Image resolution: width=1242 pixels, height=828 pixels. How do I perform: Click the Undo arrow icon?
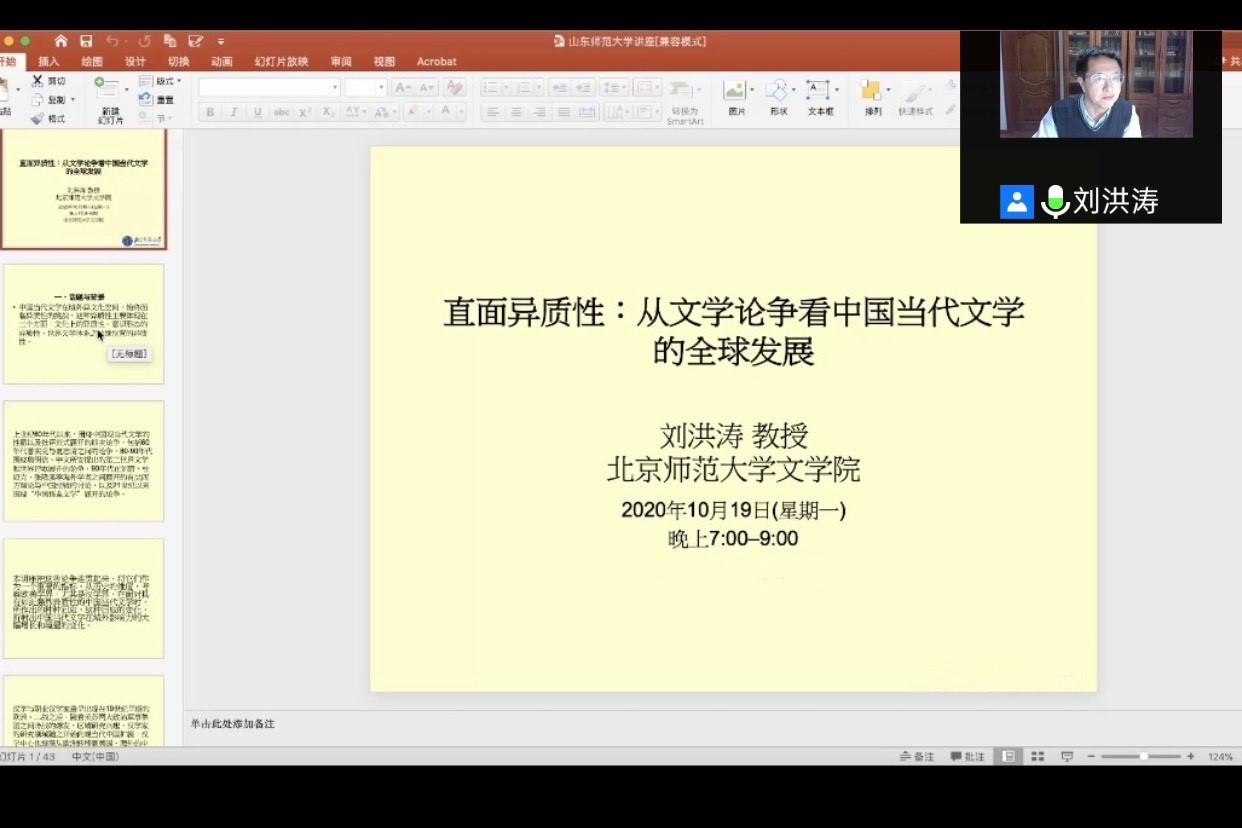(x=112, y=41)
